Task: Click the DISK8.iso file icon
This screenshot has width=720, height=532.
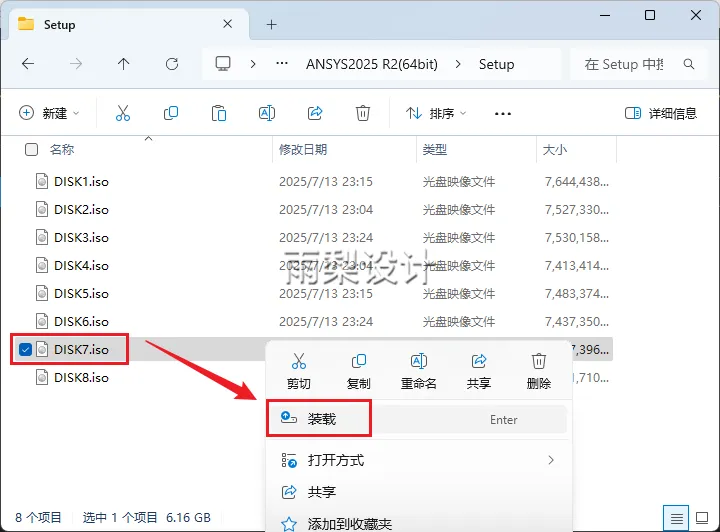Action: pos(42,377)
